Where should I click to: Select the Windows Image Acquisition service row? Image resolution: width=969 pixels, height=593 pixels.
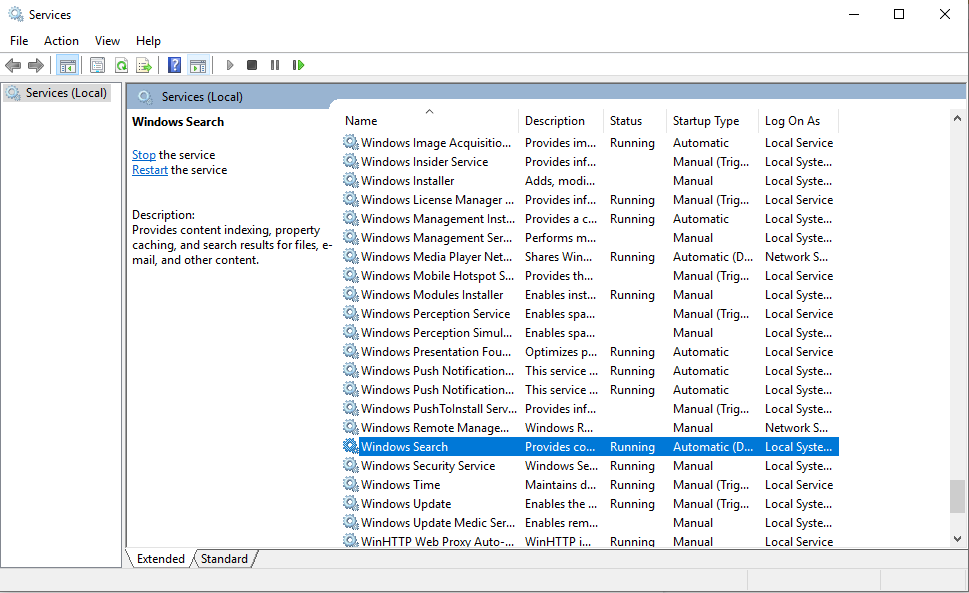(590, 143)
